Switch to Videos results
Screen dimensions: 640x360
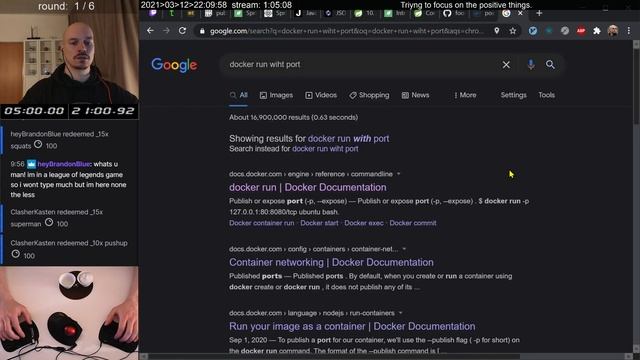pyautogui.click(x=321, y=95)
